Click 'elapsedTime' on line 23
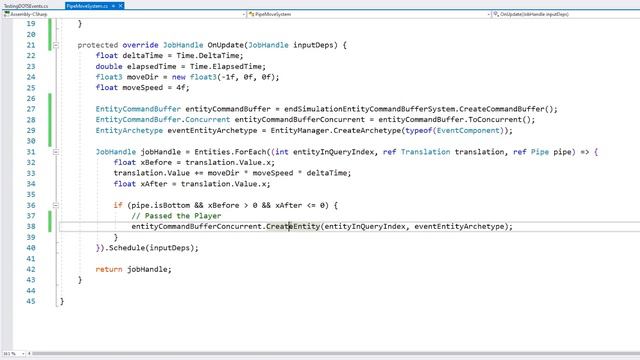The image size is (640, 360). 151,67
